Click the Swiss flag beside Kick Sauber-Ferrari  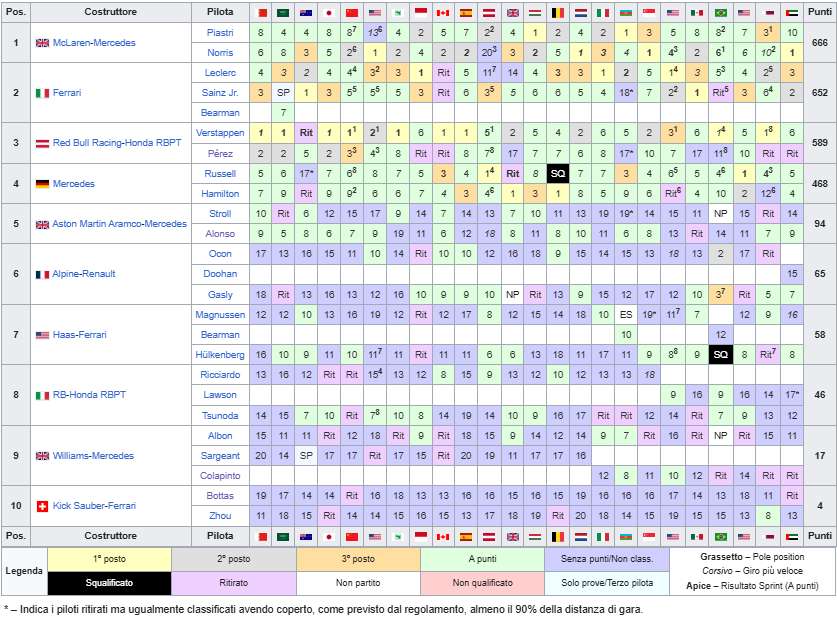42,506
